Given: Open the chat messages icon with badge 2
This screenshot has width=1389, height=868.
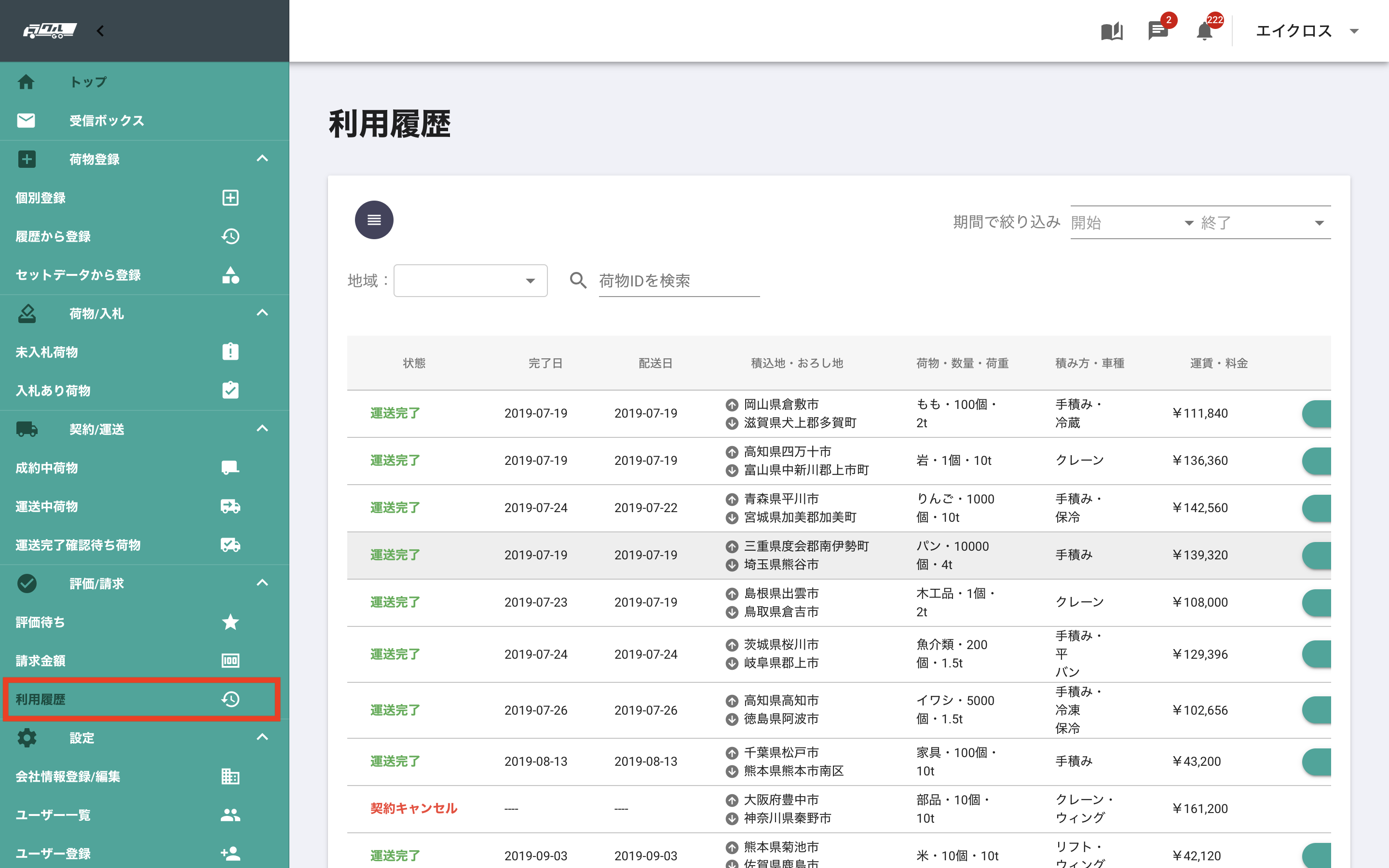Looking at the screenshot, I should 1157,31.
